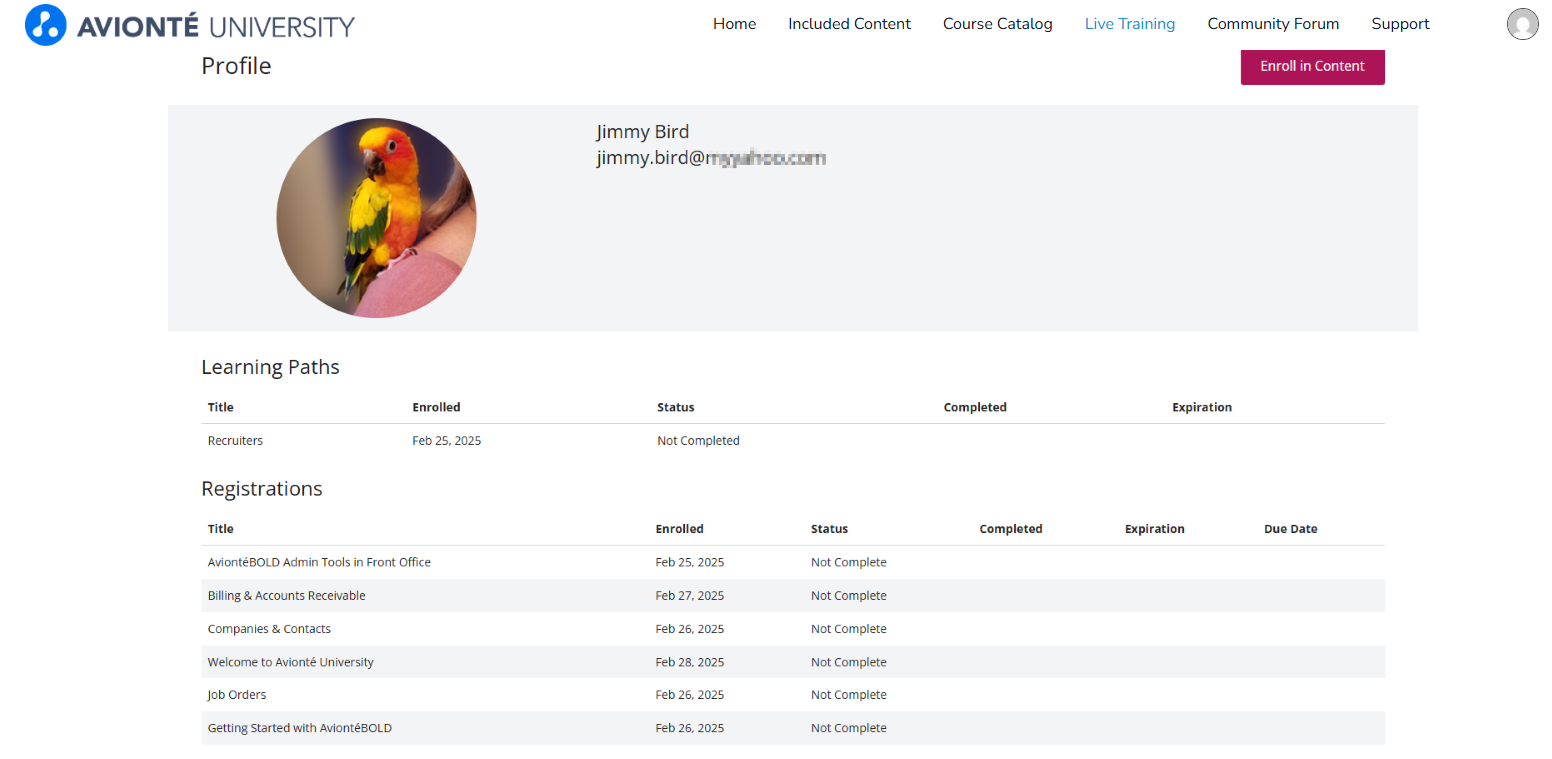Viewport: 1552px width, 759px height.
Task: Click Learning Paths Enrolled column header
Action: 436,408
